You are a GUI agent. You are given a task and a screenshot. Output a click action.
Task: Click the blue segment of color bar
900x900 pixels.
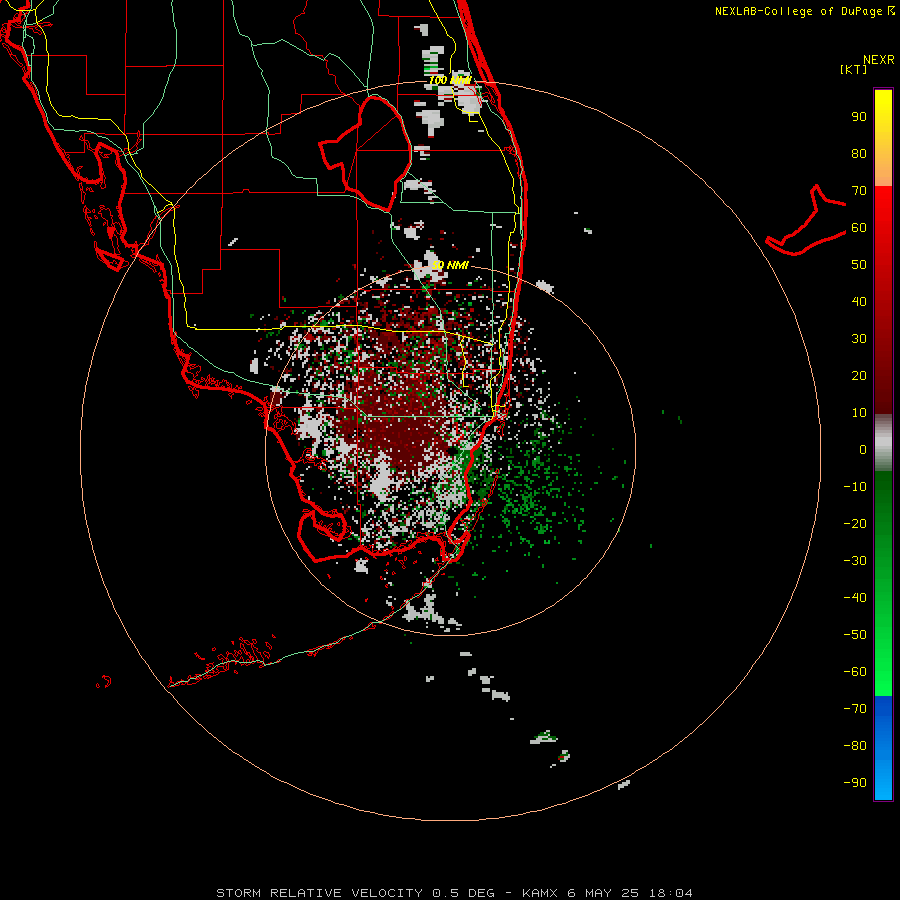point(883,748)
